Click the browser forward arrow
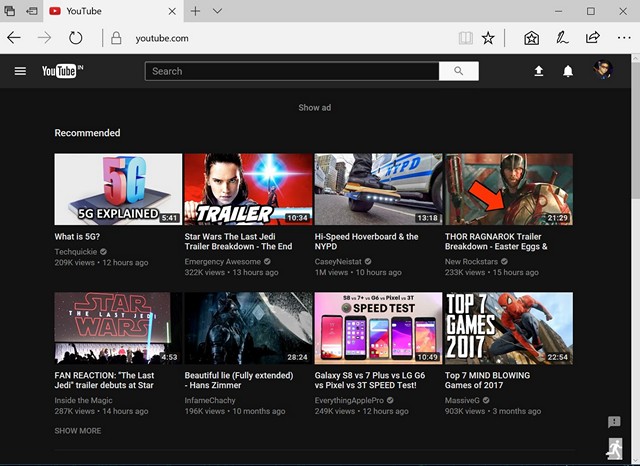This screenshot has height=466, width=640. pyautogui.click(x=44, y=38)
